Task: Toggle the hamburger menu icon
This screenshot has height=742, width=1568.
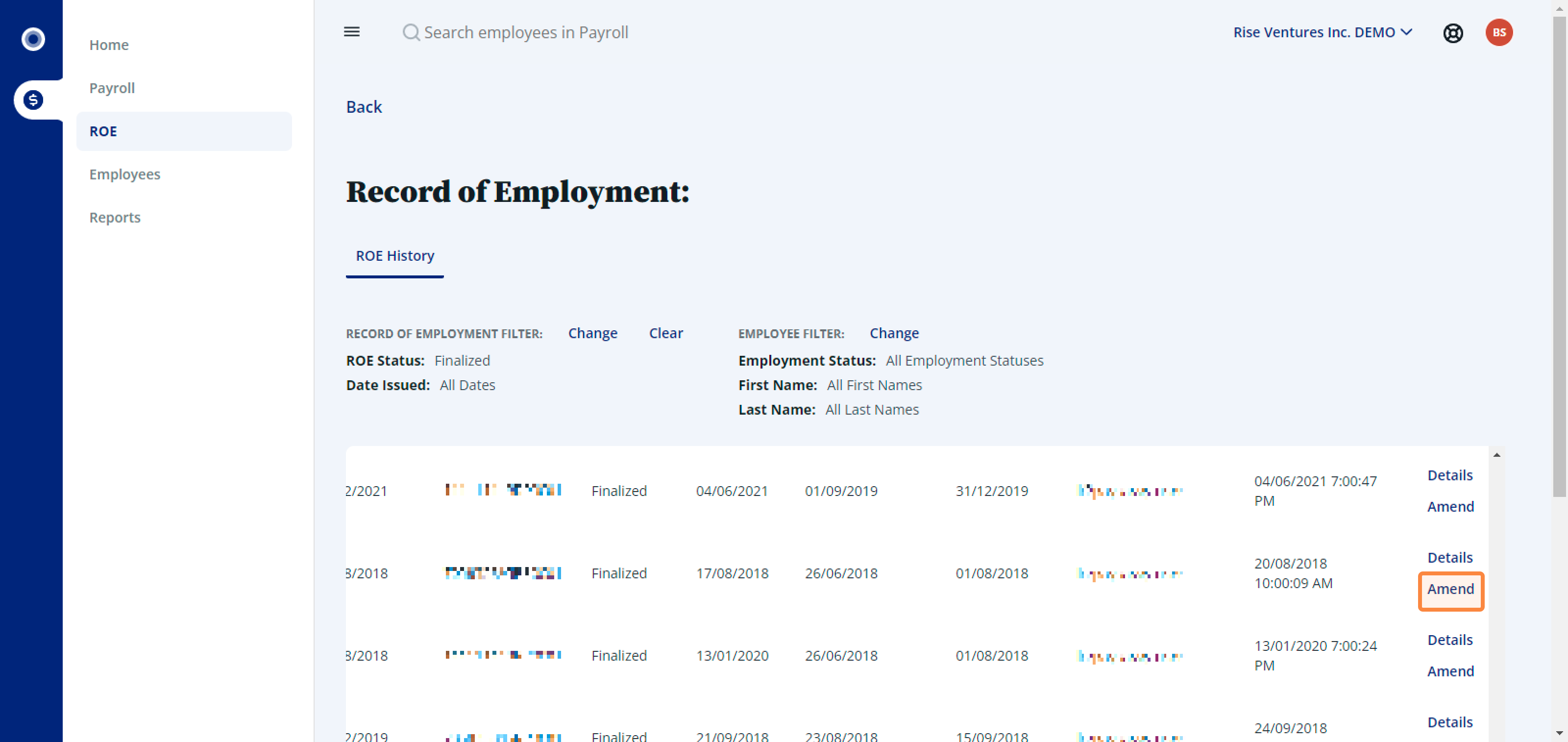Action: (352, 32)
